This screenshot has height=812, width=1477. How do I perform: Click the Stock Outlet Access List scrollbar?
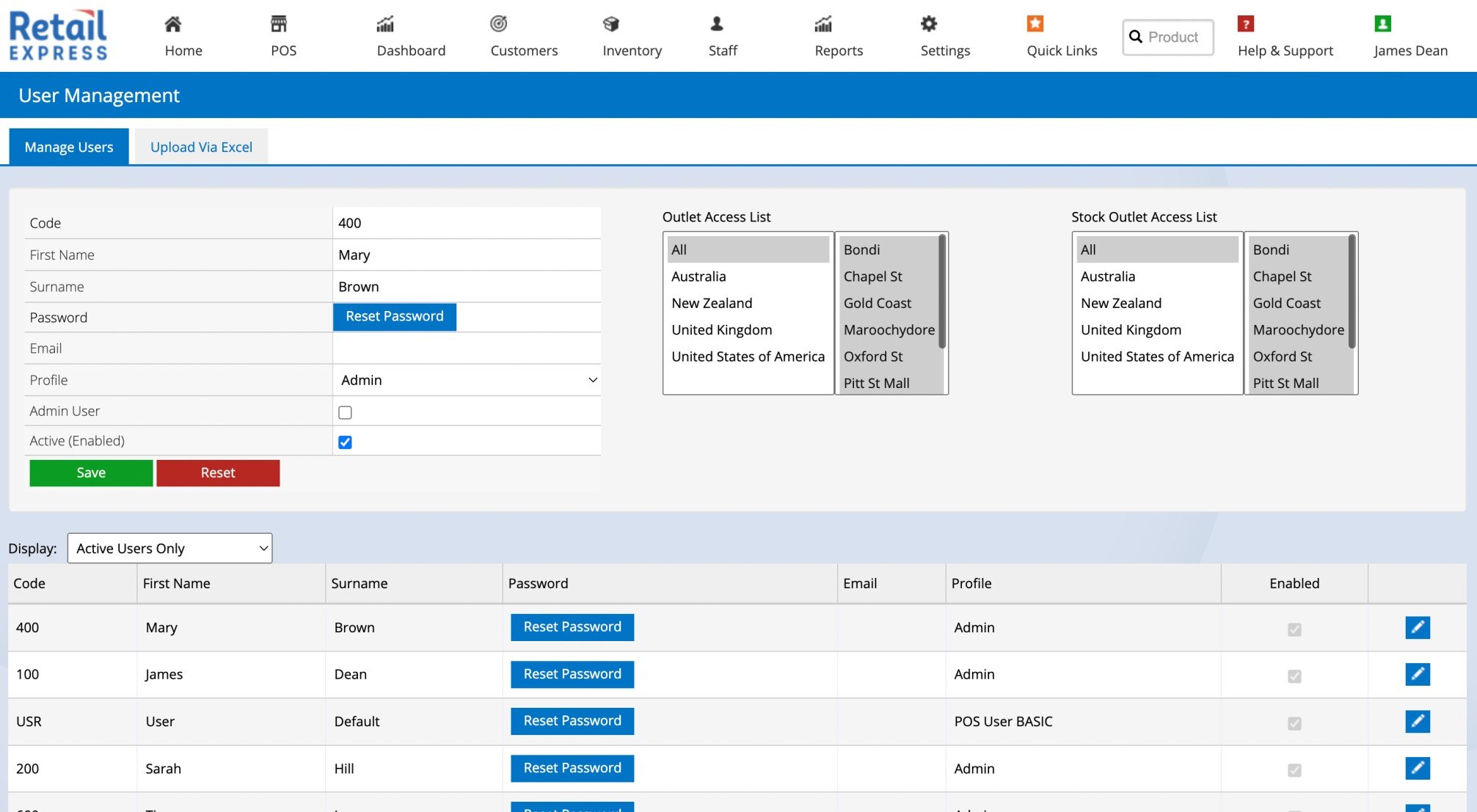click(1352, 292)
